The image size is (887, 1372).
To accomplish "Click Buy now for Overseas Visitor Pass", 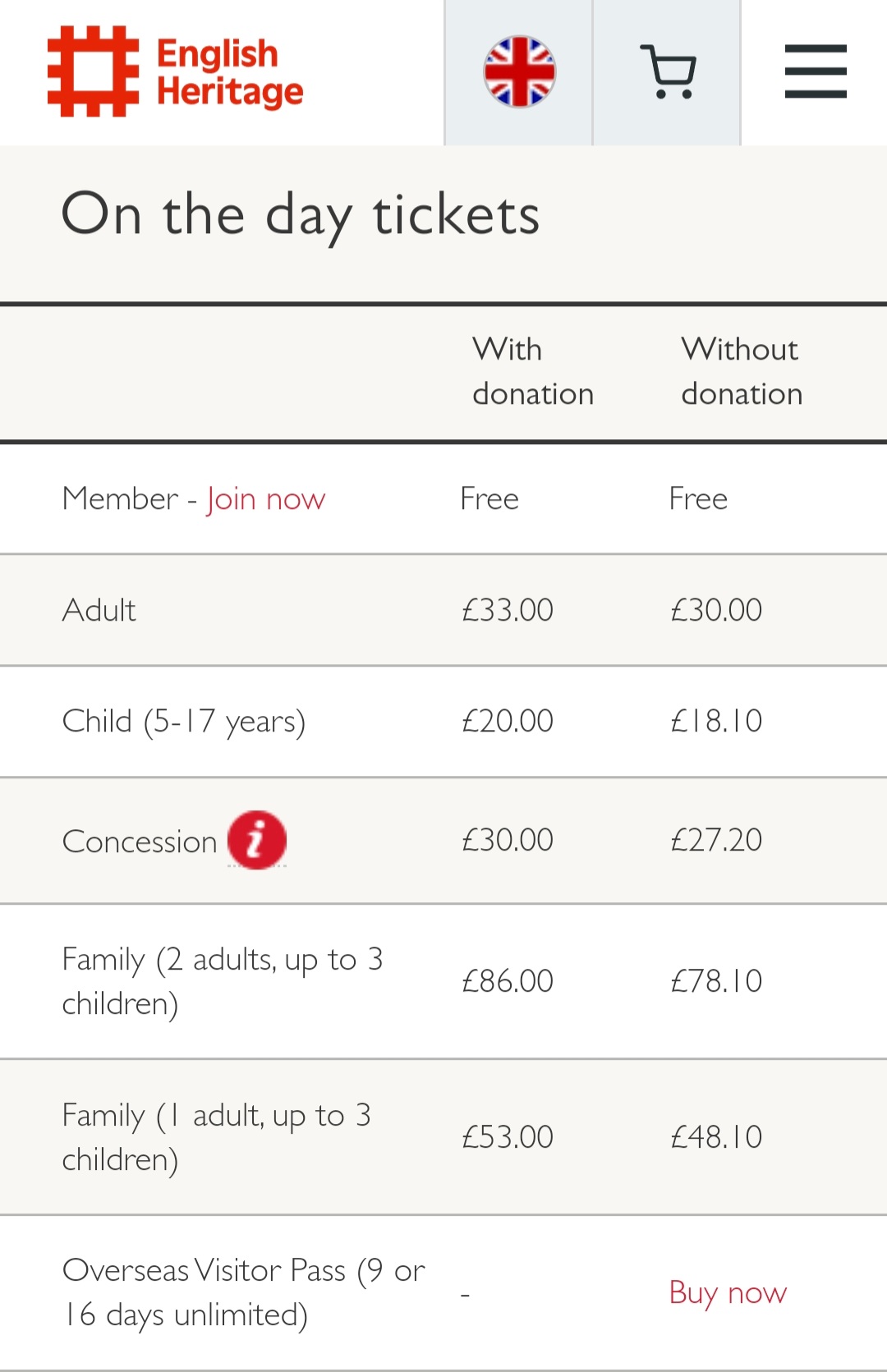I will pyautogui.click(x=728, y=1292).
